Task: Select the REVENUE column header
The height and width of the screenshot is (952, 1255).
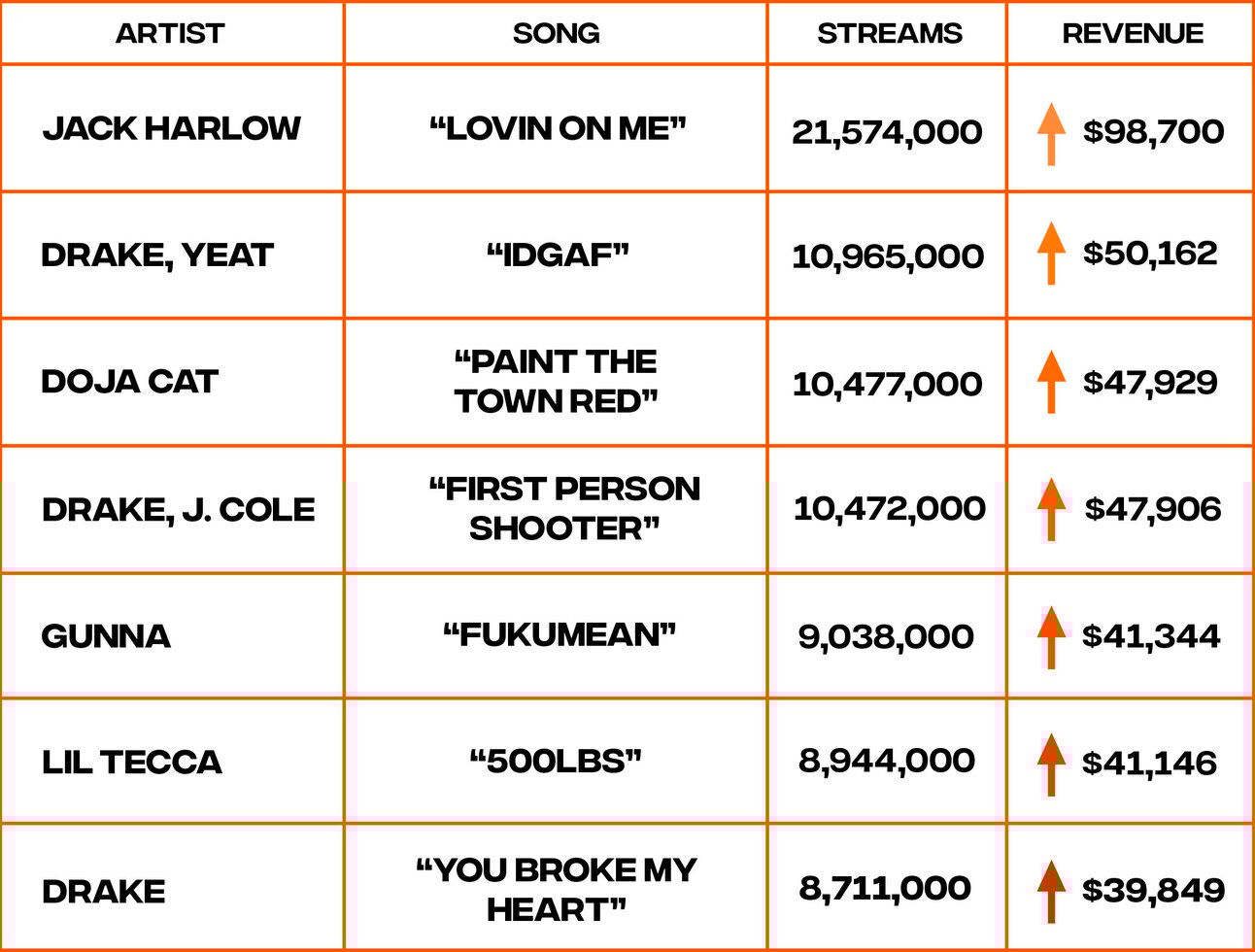Action: (1133, 33)
